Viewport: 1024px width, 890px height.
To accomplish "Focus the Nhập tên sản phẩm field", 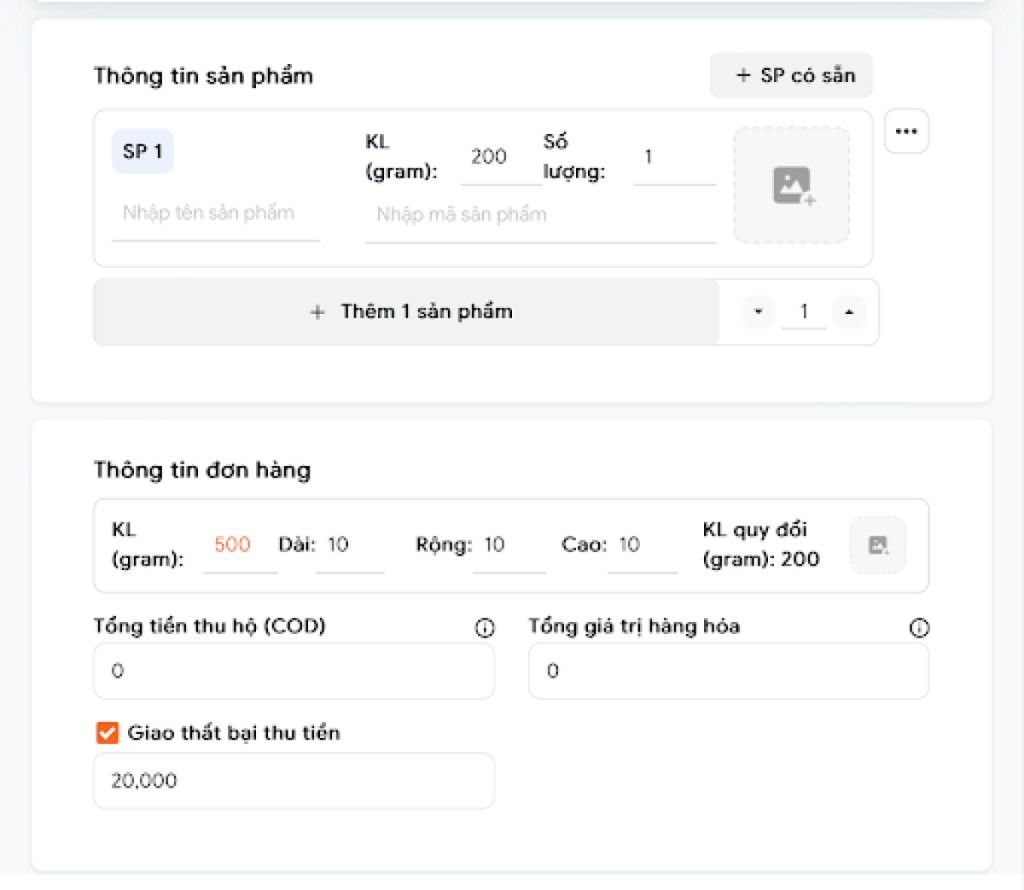I will (x=215, y=213).
